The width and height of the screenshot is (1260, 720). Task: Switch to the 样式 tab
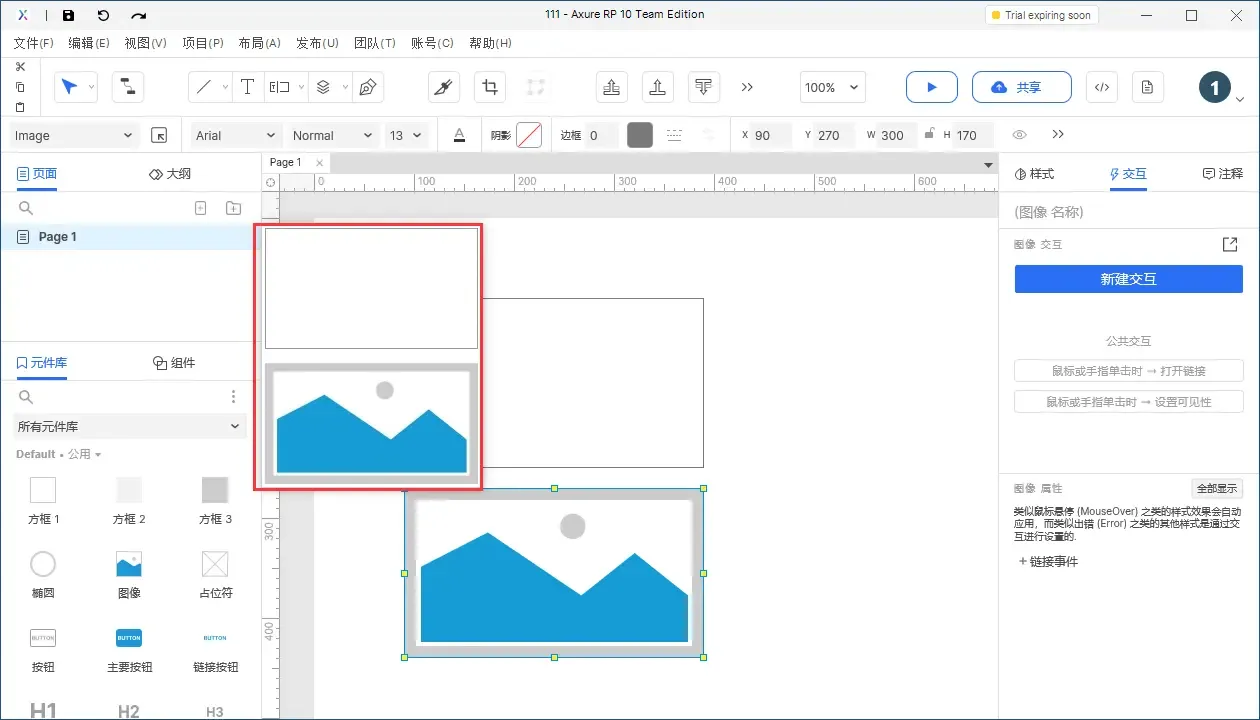(x=1034, y=174)
